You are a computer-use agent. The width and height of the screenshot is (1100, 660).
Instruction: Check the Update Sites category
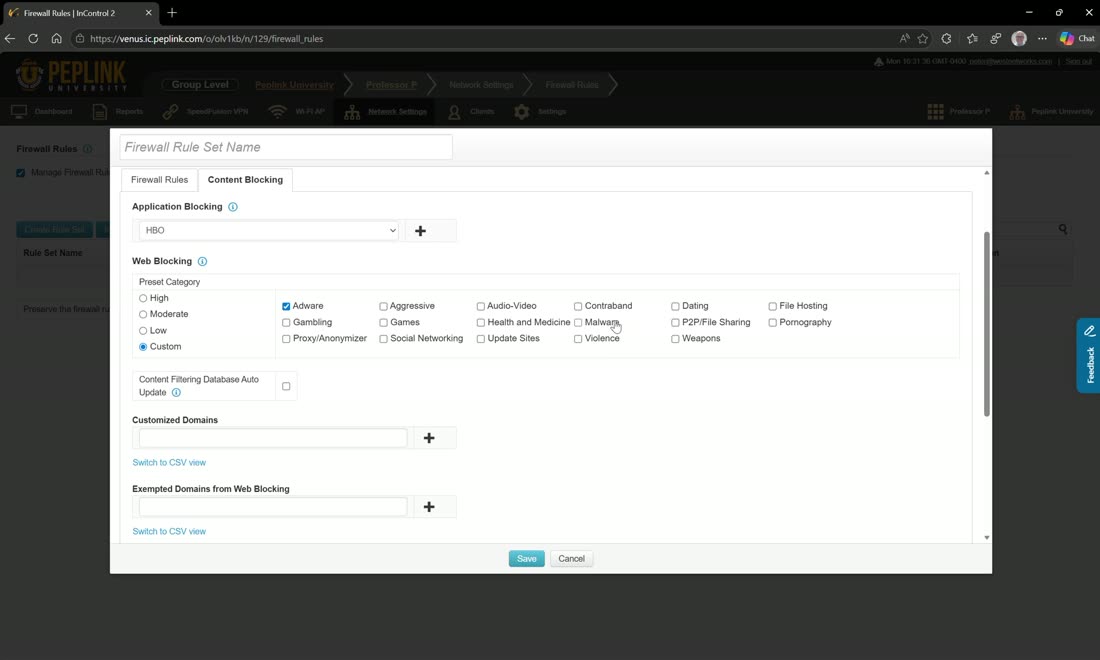point(481,339)
